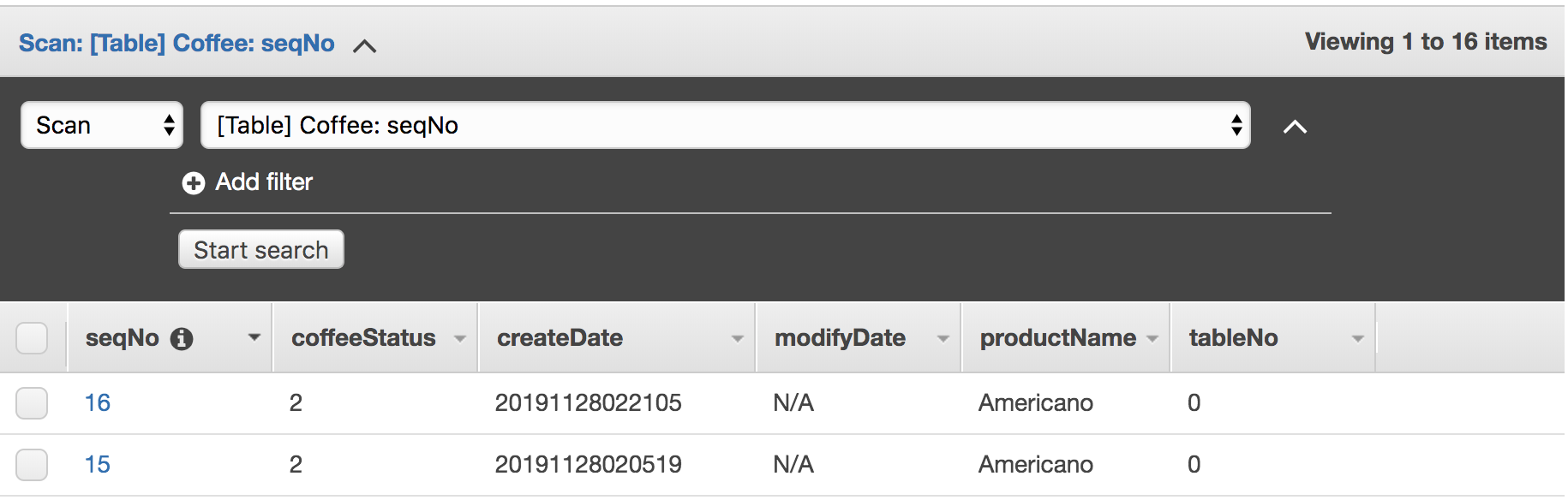Open the [Table] Coffee: seqNo dropdown
Viewport: 1568px width, 500px height.
coord(725,126)
